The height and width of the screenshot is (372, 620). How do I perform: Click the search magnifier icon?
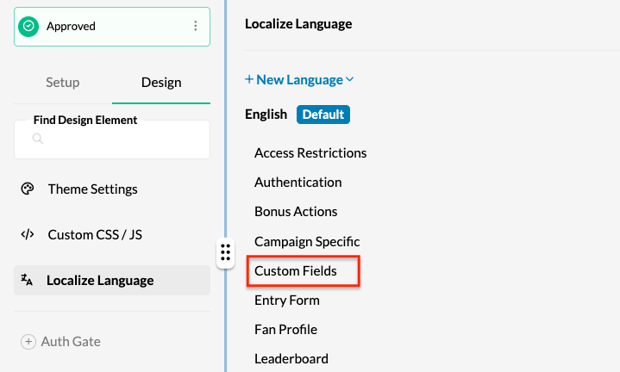coord(38,139)
